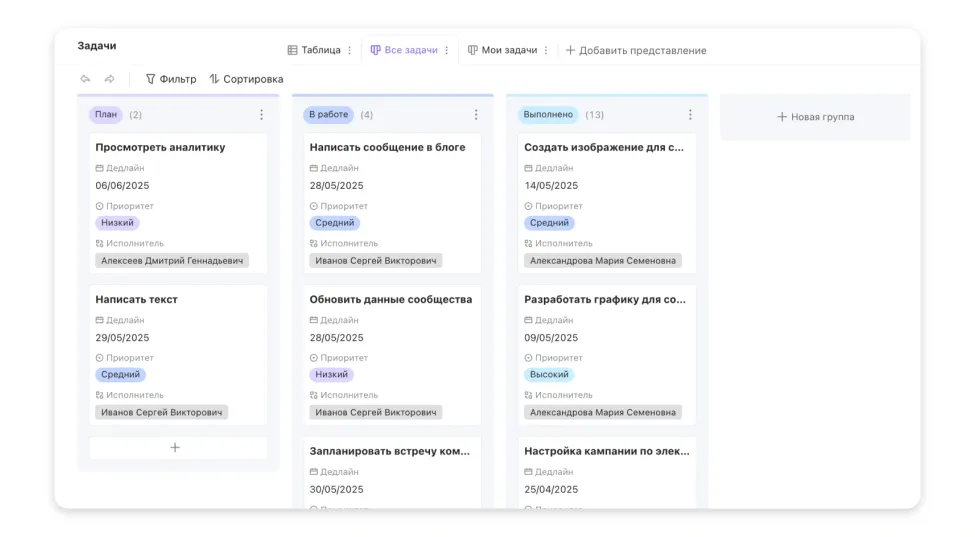Open the Фильтр filter tool
This screenshot has height=537, width=975.
[x=171, y=79]
